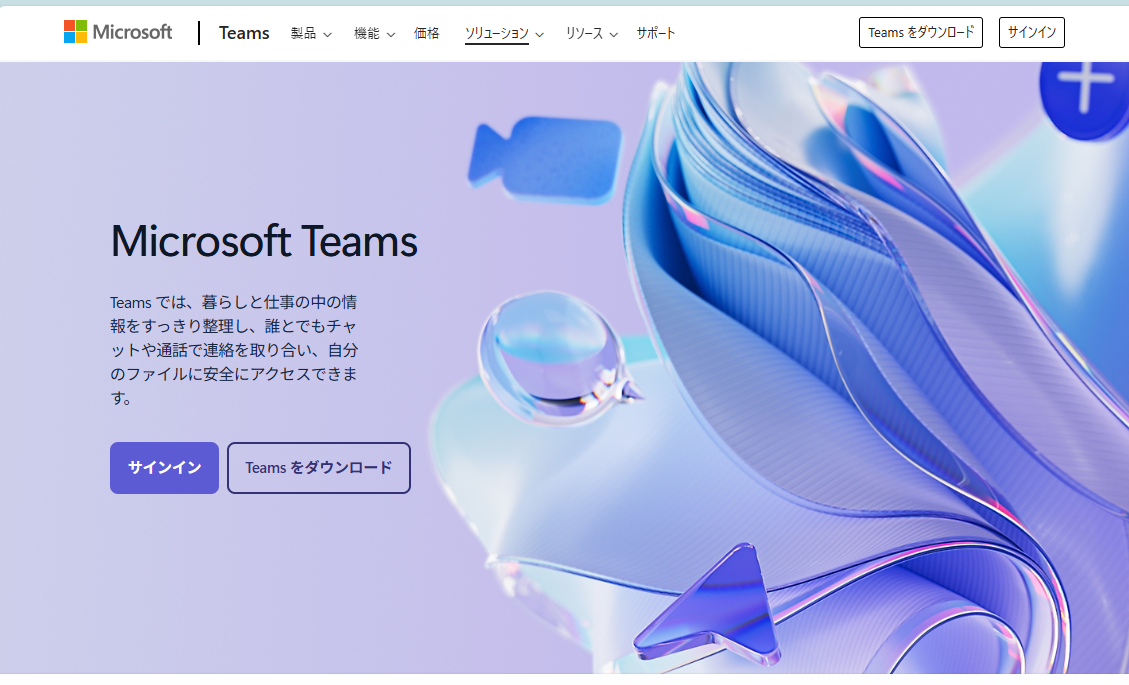The width and height of the screenshot is (1129, 685).
Task: Click the header サインイン button
Action: click(x=1031, y=32)
